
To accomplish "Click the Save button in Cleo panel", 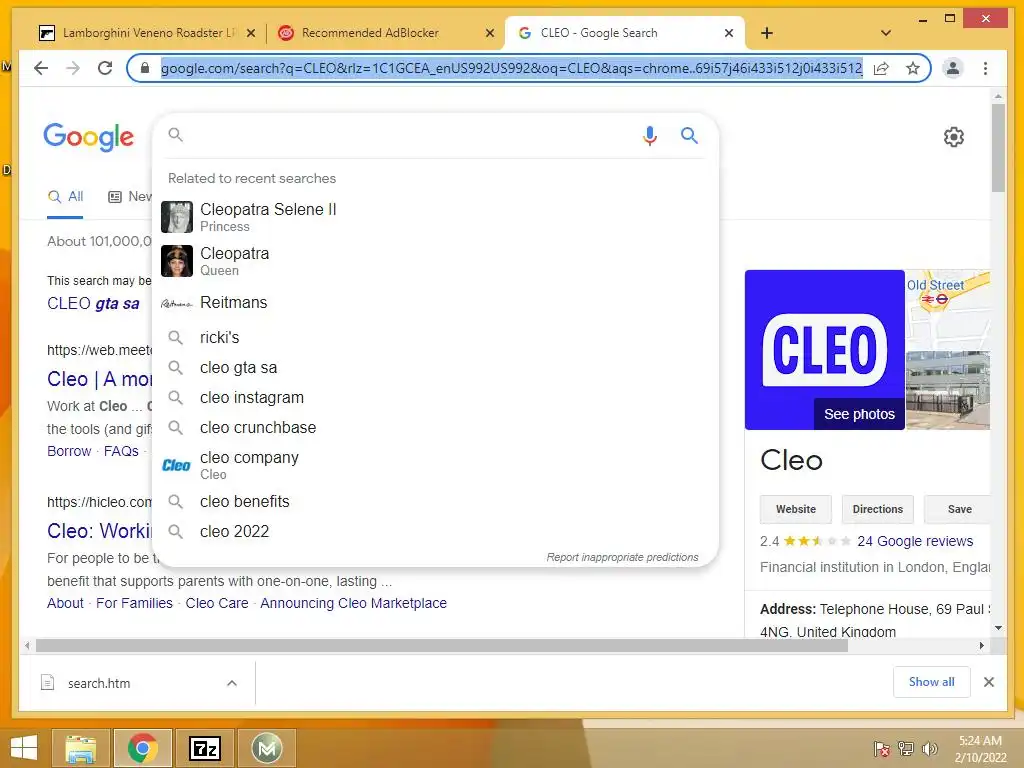I will click(959, 509).
